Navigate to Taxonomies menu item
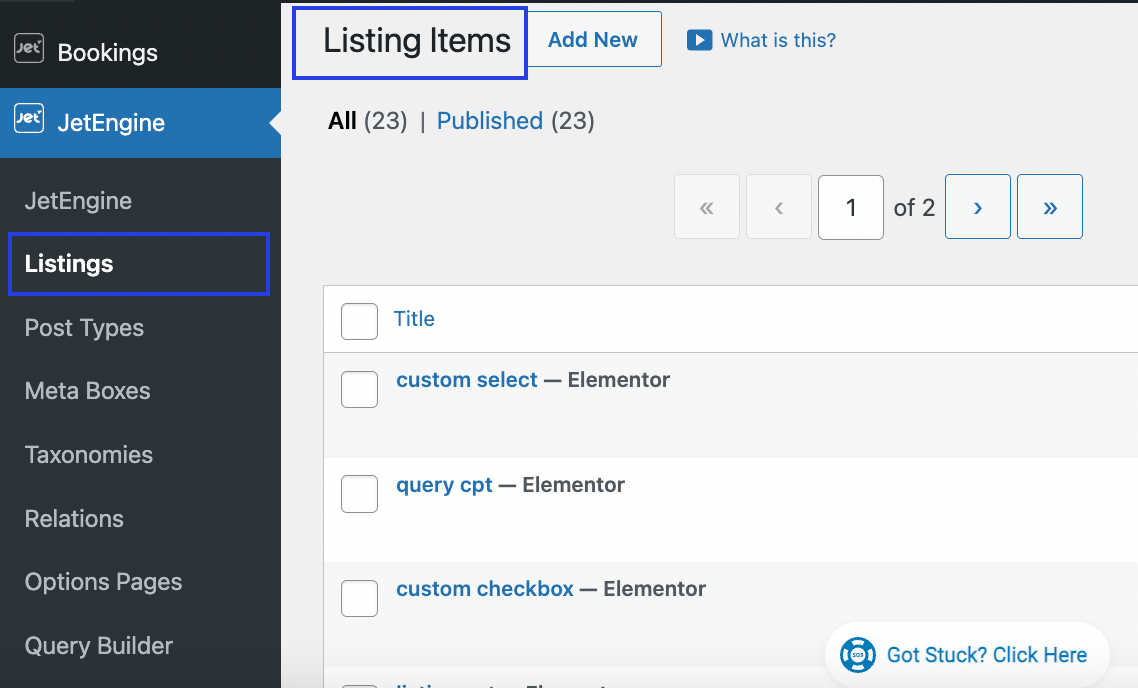This screenshot has height=688, width=1138. 89,455
